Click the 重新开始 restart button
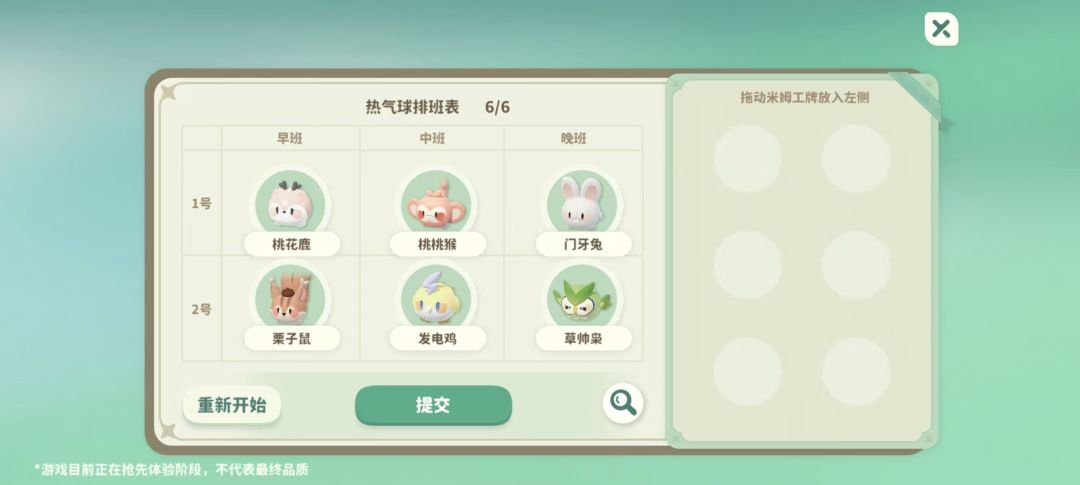The image size is (1080, 485). click(x=231, y=404)
